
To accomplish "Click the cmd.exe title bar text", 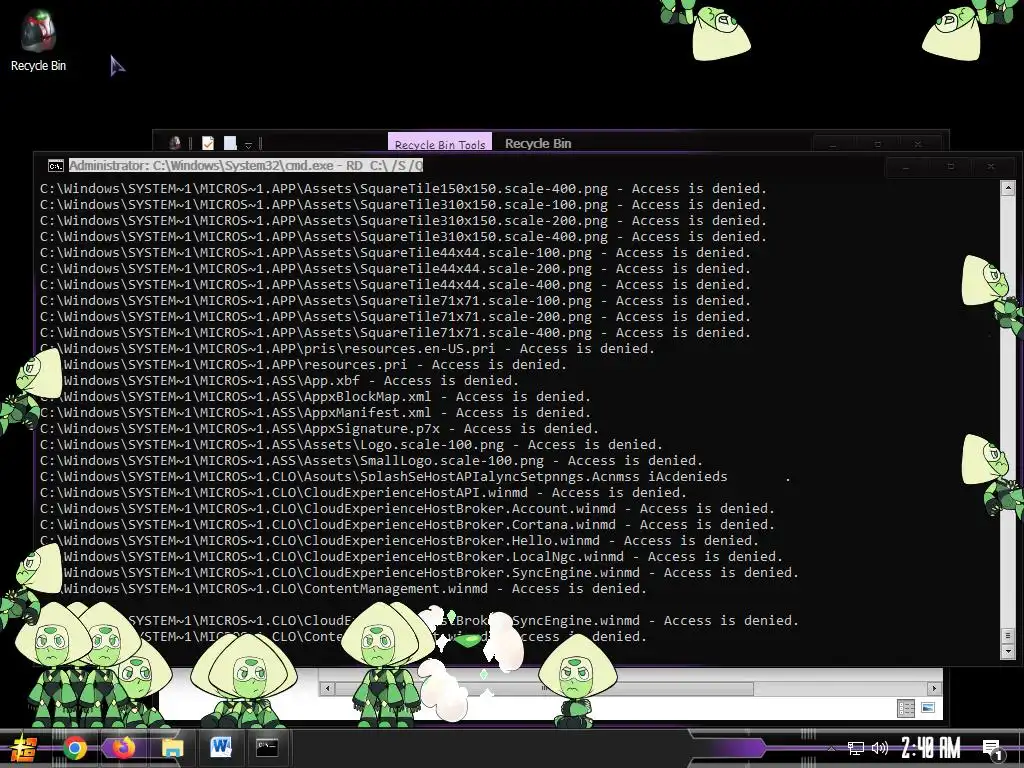I will pyautogui.click(x=246, y=166).
